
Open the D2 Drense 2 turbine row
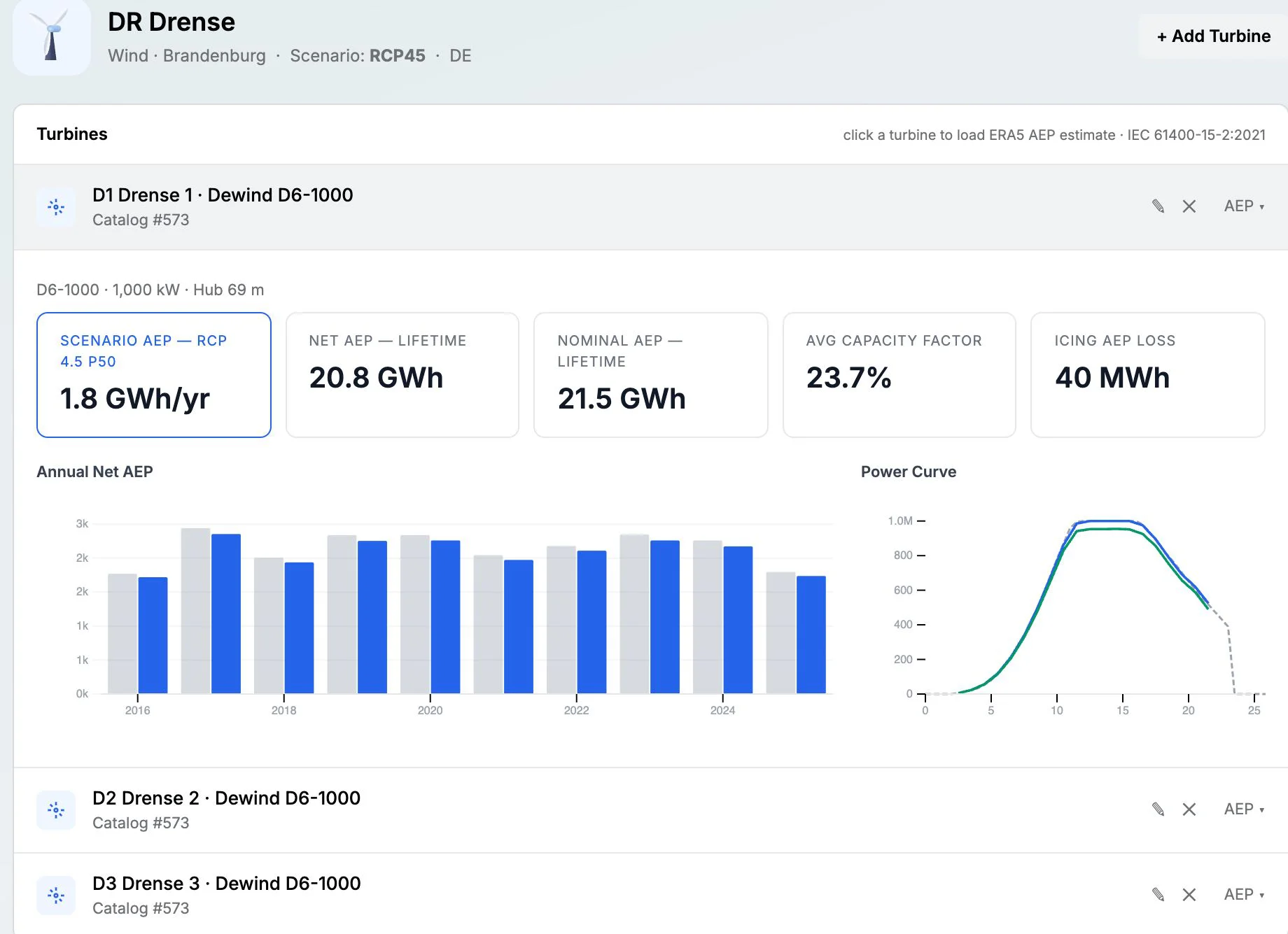click(650, 810)
